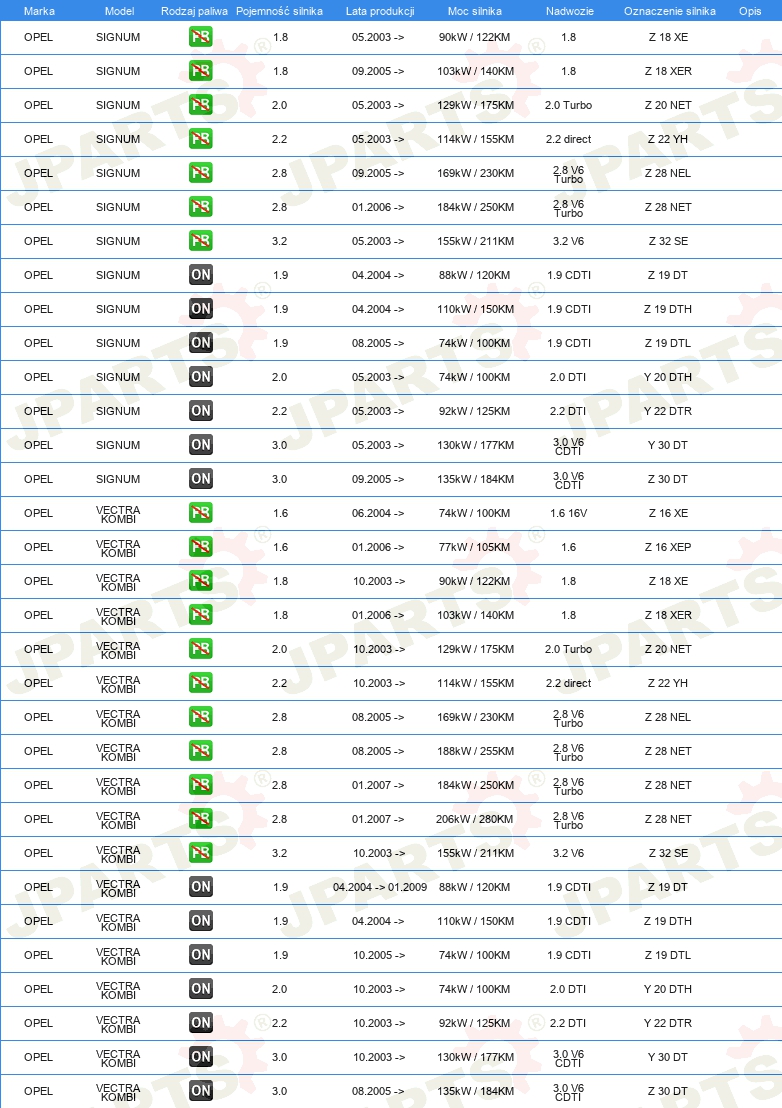Click 'Z 32 SE' engine code in VECTRA KOMBI row
The width and height of the screenshot is (782, 1108).
(668, 853)
